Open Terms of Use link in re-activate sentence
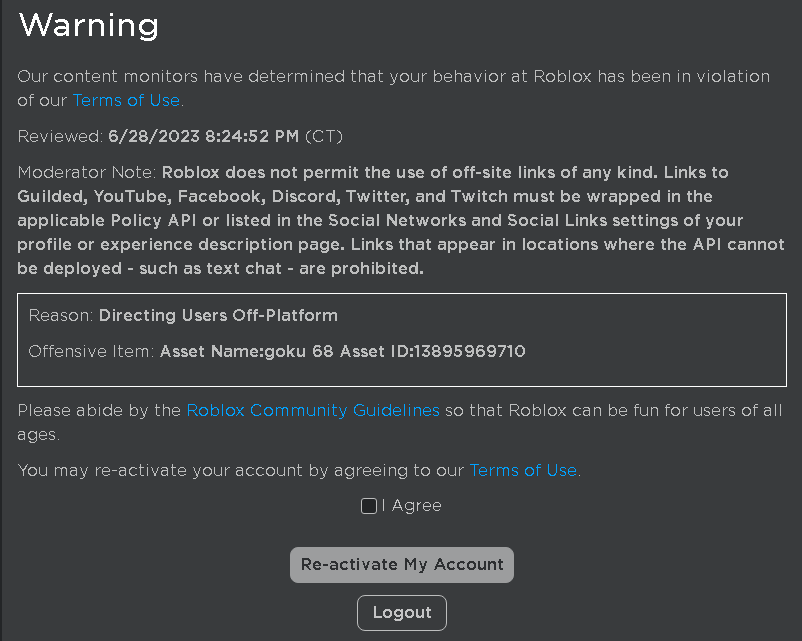The height and width of the screenshot is (641, 802). [523, 470]
